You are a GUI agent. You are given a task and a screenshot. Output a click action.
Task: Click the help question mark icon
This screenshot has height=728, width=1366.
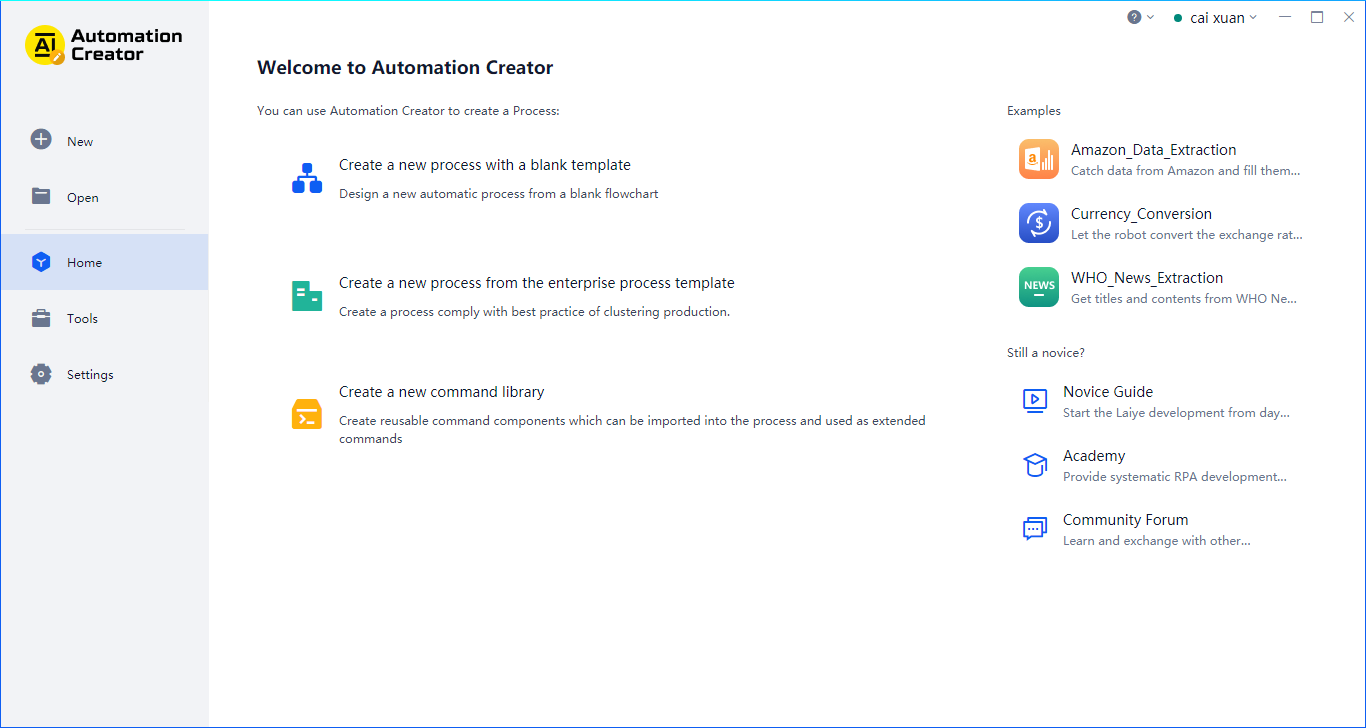click(1134, 17)
